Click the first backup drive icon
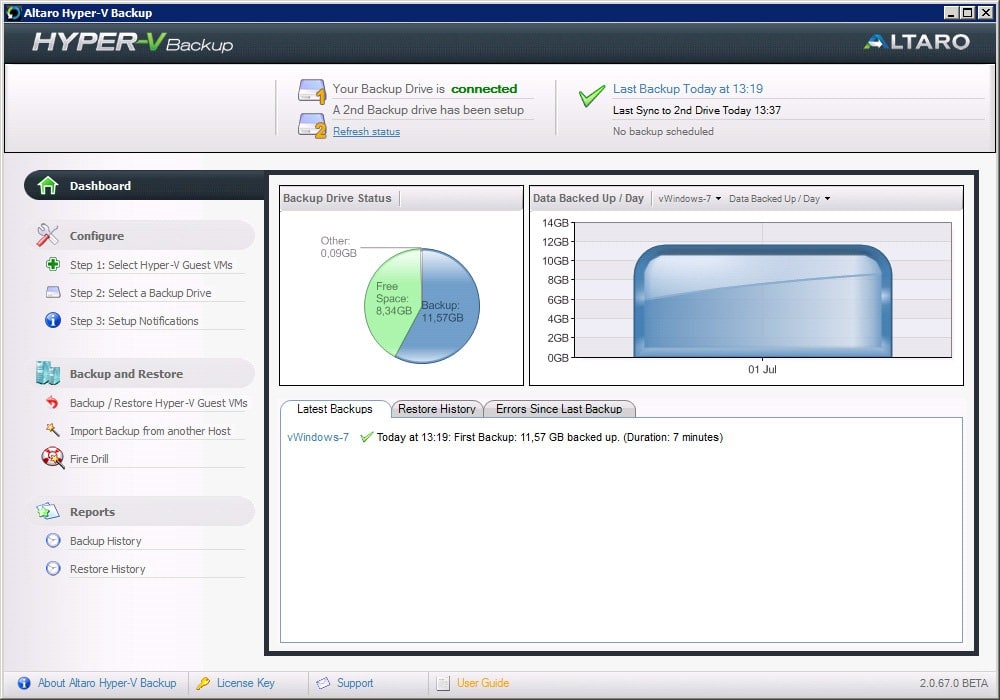This screenshot has width=1000, height=700. click(x=312, y=91)
